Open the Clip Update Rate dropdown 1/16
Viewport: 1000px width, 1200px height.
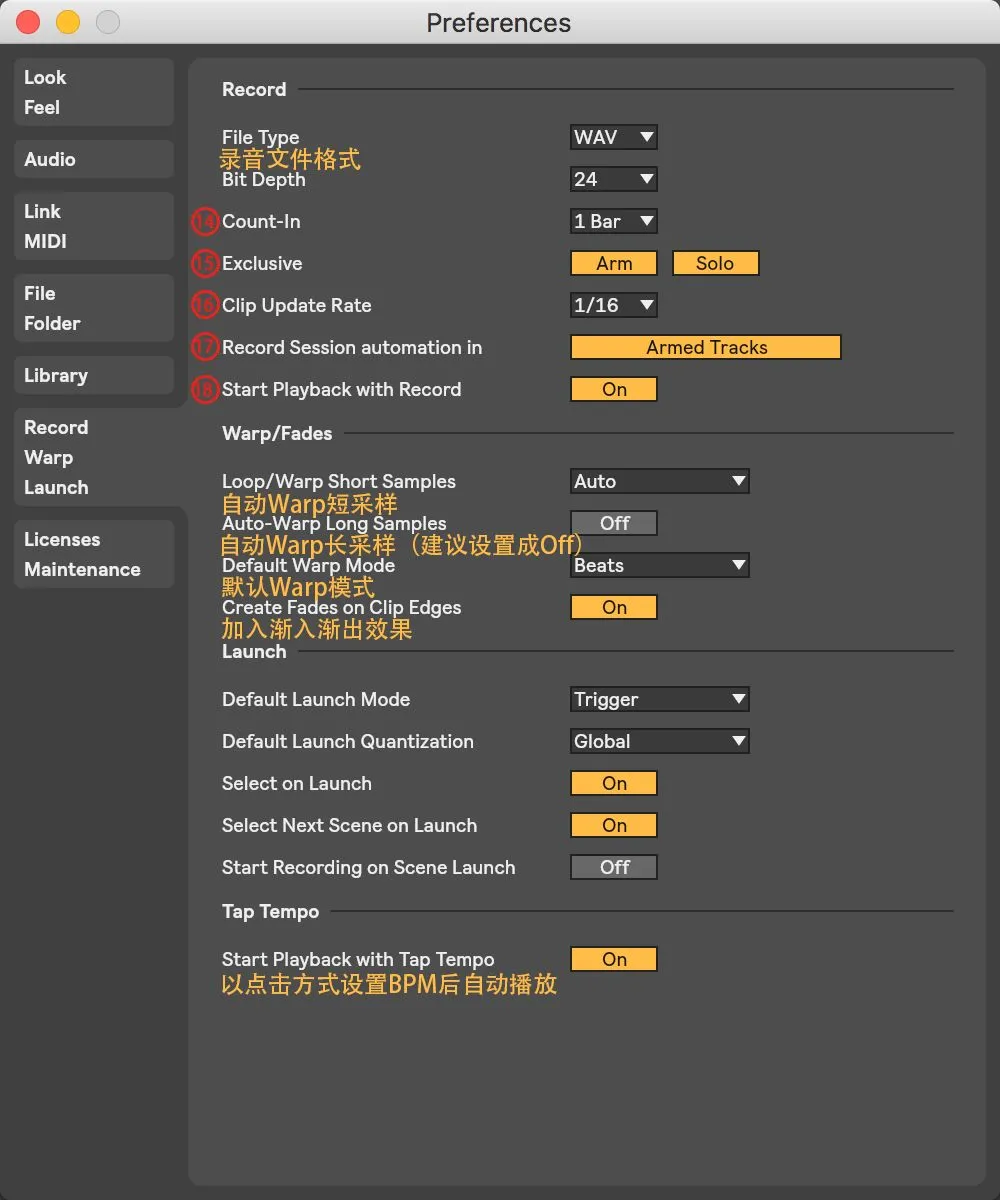pyautogui.click(x=614, y=305)
